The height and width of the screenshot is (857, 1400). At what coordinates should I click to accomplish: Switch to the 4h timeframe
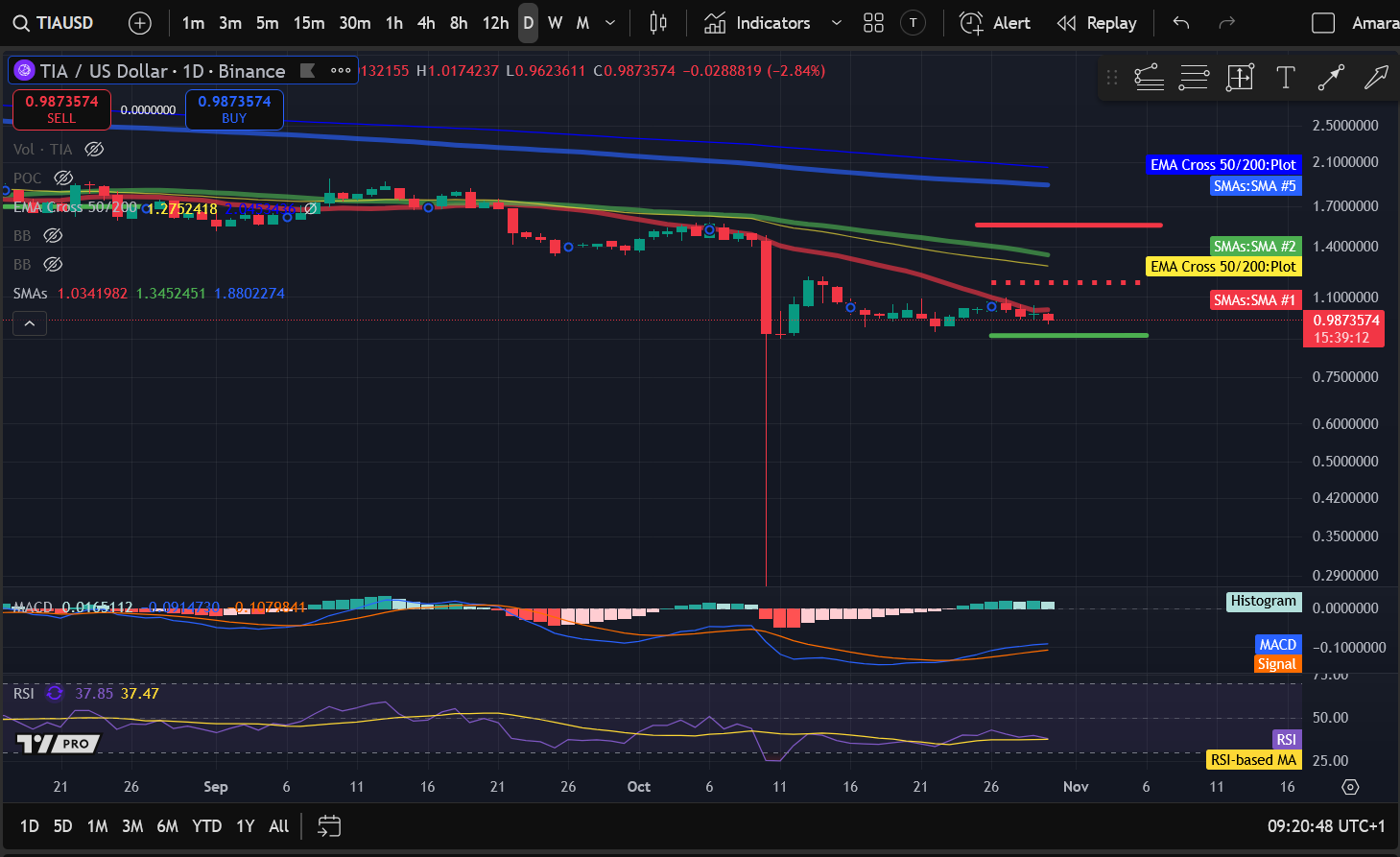[x=426, y=23]
